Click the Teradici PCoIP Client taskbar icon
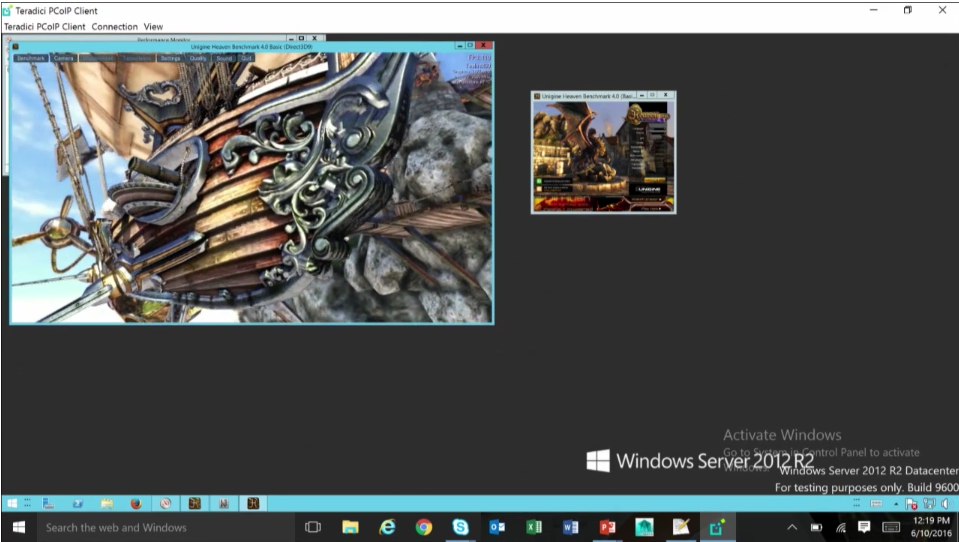The image size is (959, 542). (717, 527)
